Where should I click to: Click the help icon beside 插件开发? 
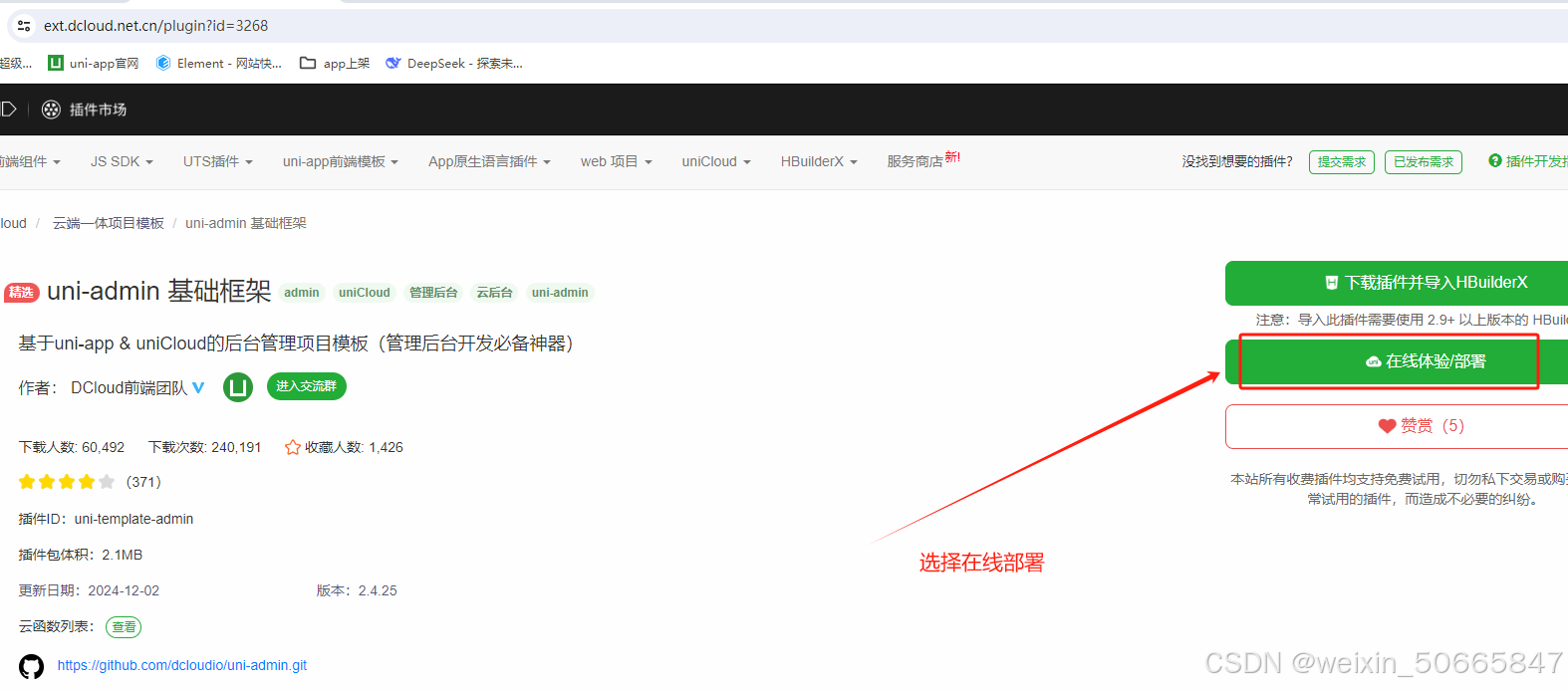pyautogui.click(x=1494, y=160)
